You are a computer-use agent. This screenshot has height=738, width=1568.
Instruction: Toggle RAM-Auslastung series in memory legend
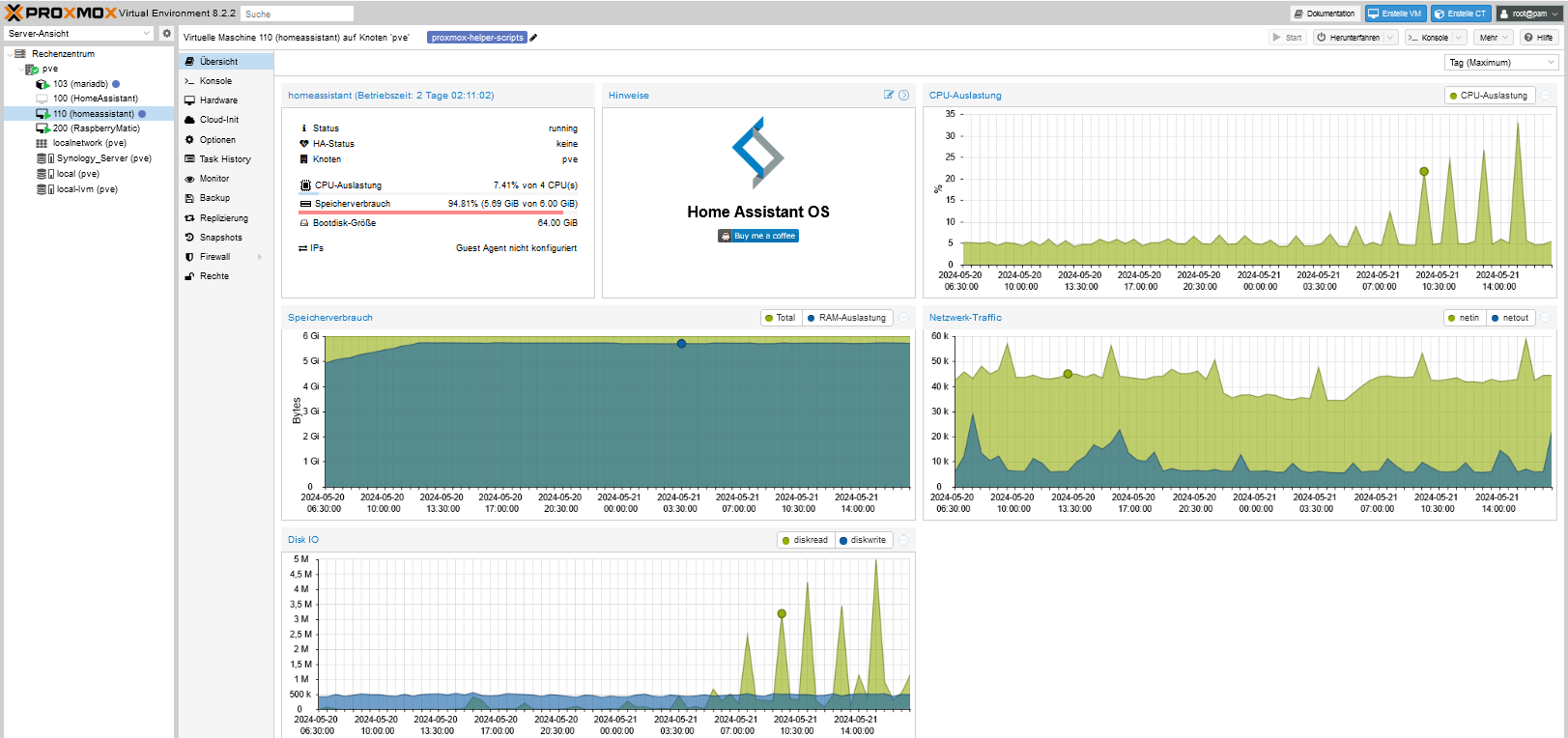[846, 318]
